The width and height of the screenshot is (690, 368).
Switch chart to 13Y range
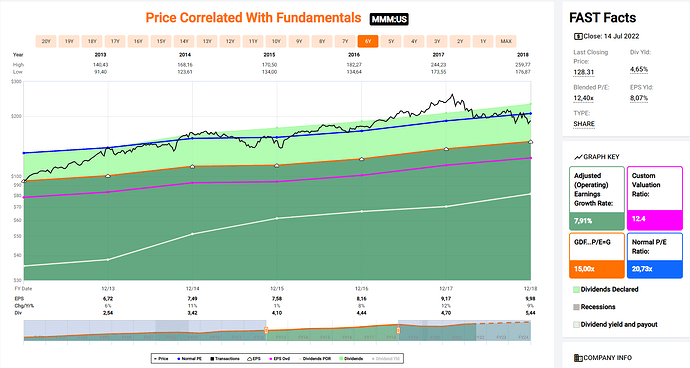[207, 41]
